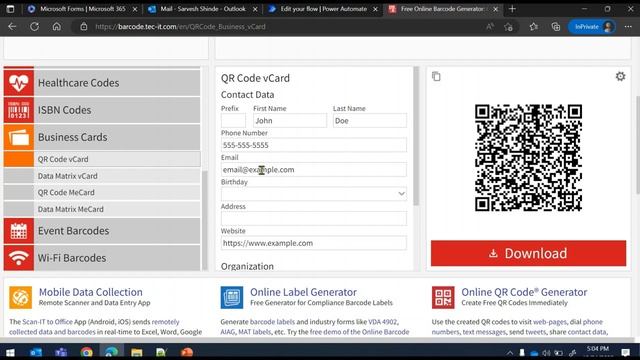
Task: Click the Online QR Code Generator red icon
Action: (x=443, y=297)
